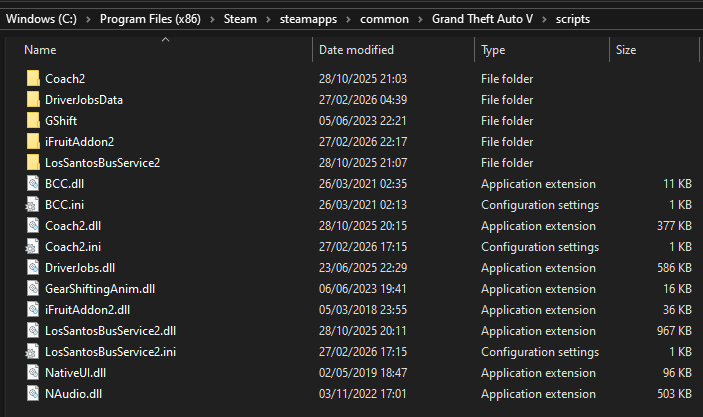Select BCC.dll file name
The width and height of the screenshot is (703, 417).
coord(65,184)
